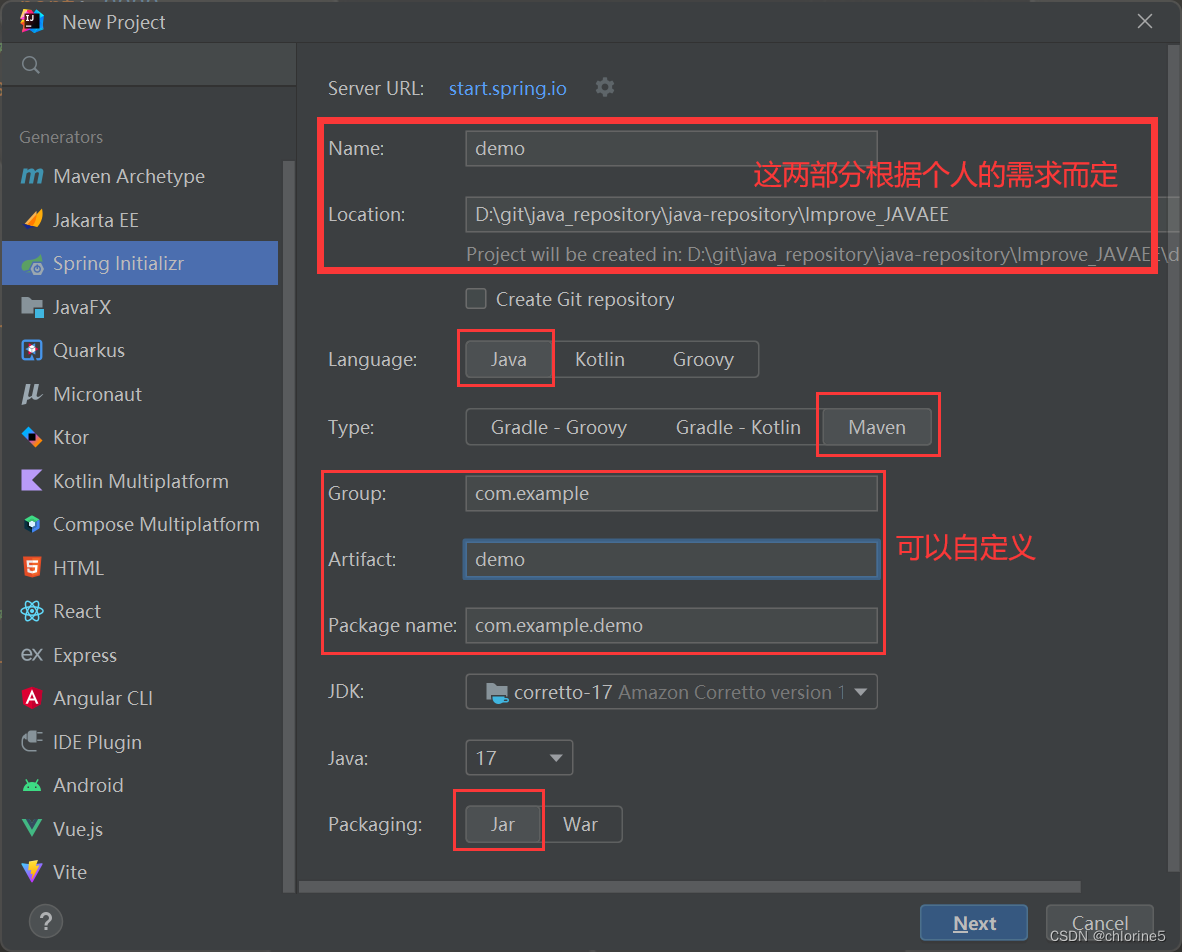Click the Kotlin Multiplatform K icon
Image resolution: width=1182 pixels, height=952 pixels.
(x=32, y=480)
